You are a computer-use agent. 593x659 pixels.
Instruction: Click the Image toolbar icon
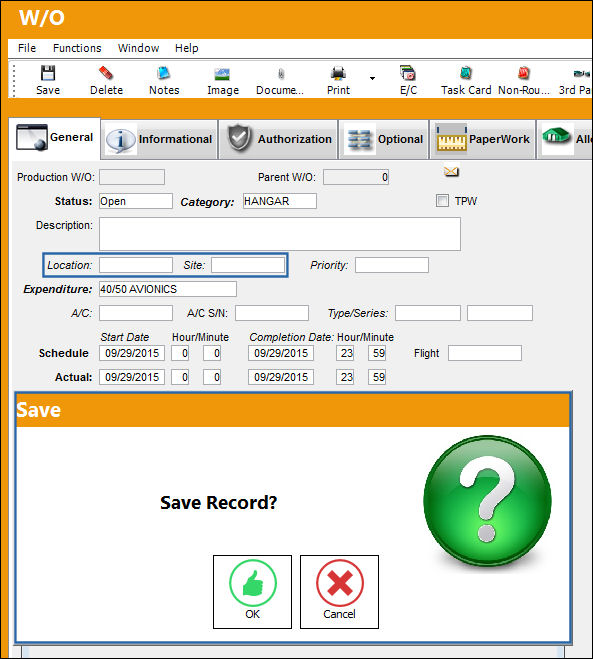222,74
